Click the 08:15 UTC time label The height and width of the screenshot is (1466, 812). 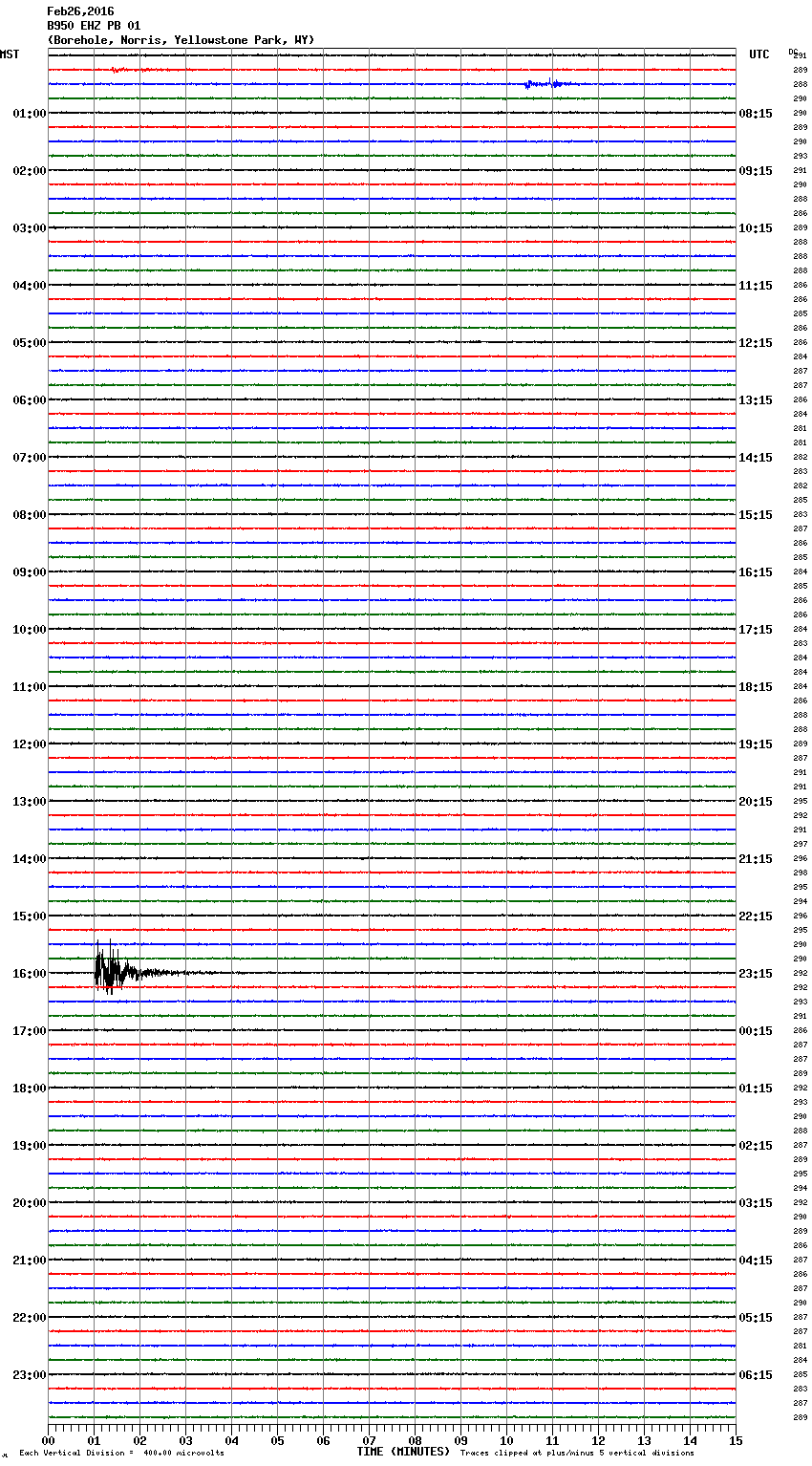(x=756, y=114)
